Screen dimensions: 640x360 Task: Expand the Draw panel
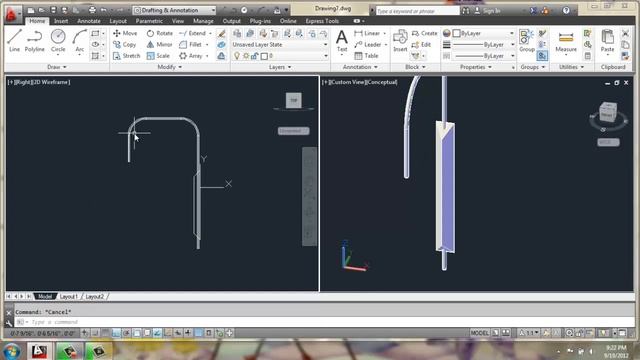(57, 67)
